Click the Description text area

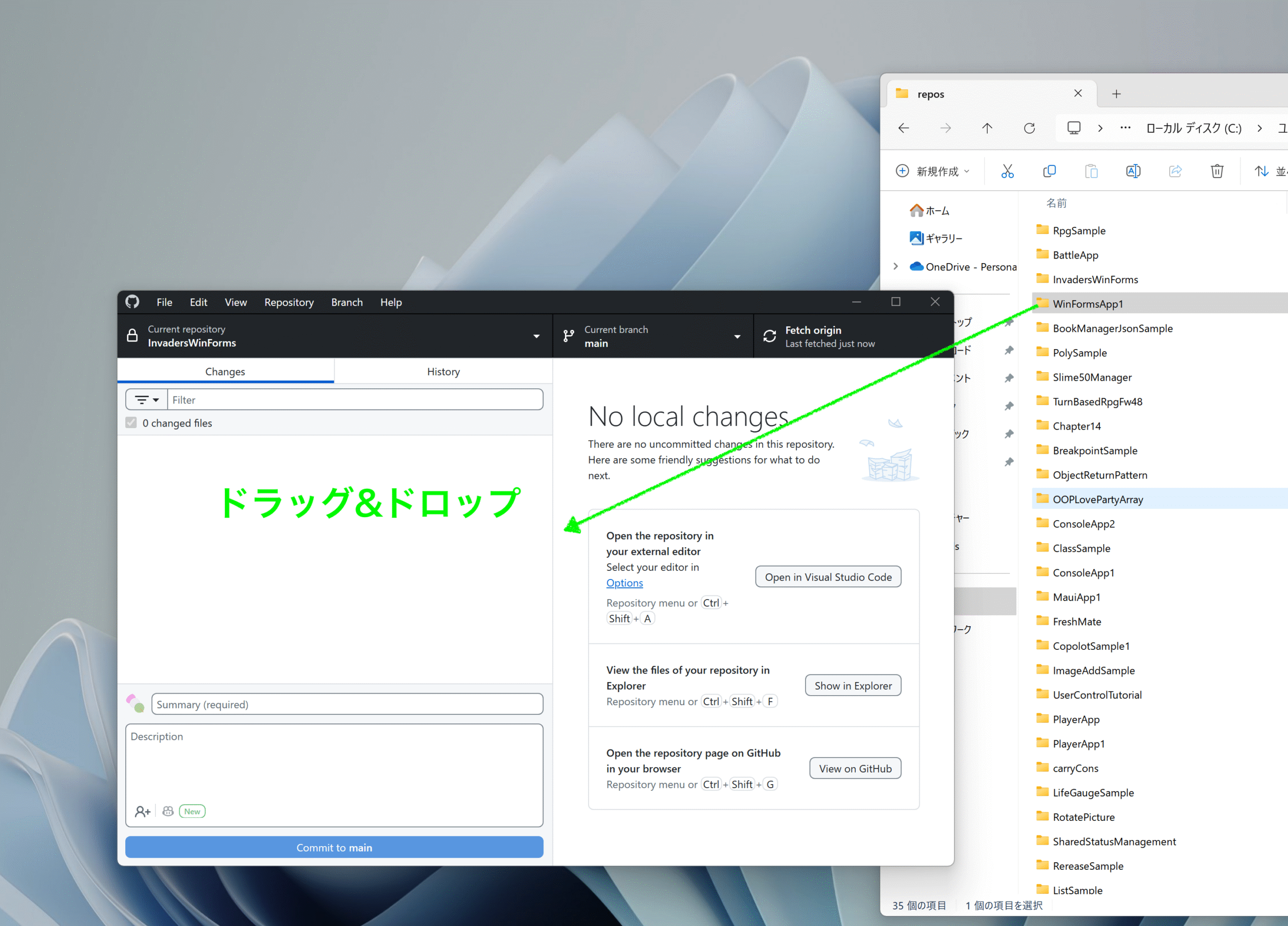point(334,775)
